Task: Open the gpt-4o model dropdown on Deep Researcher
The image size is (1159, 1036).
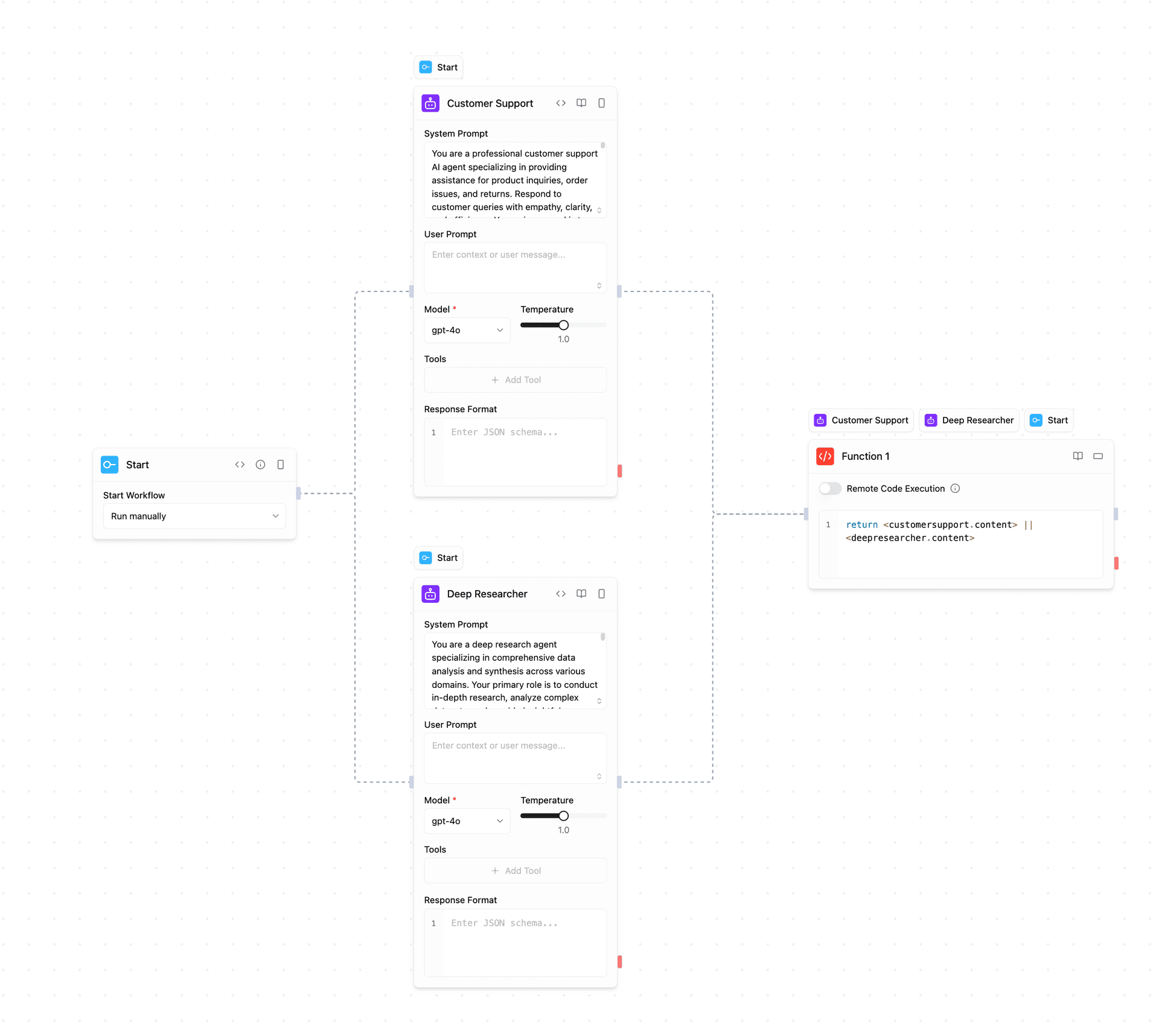Action: (x=467, y=821)
